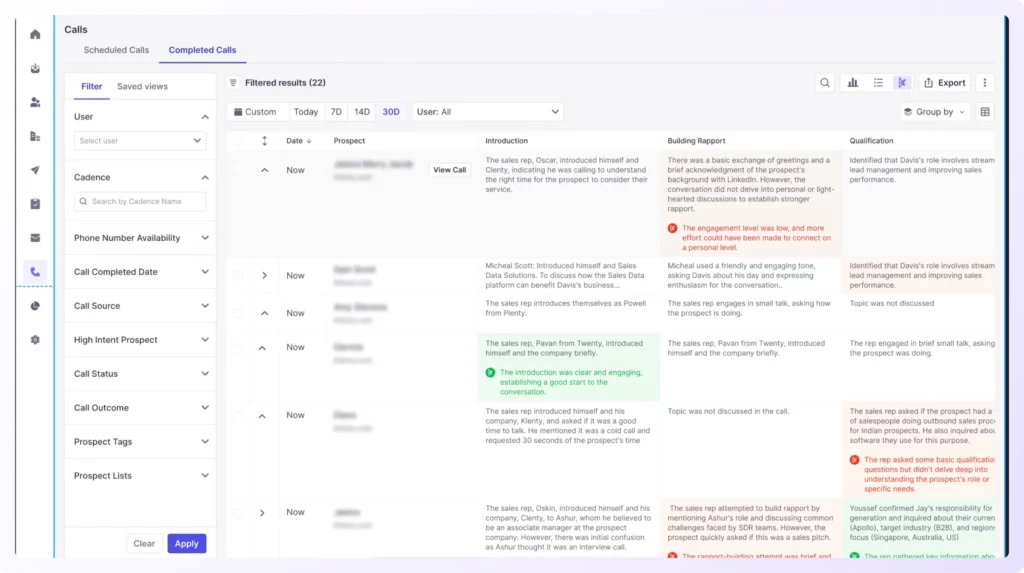Select the 14D date range
Screen dimensions: 1024x573
362,112
